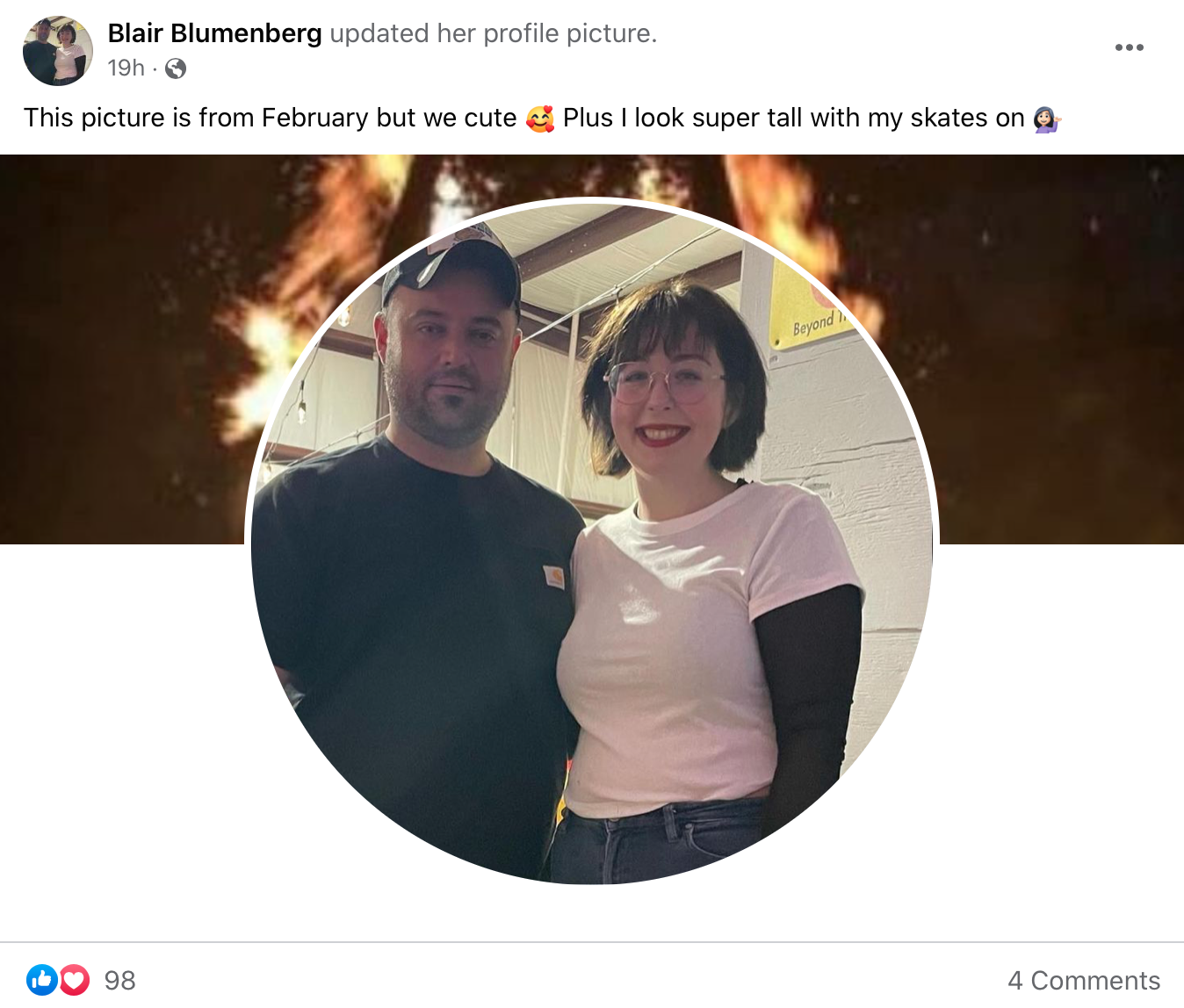Click the woman's glasses in the photo
Viewport: 1184px width, 1008px height.
665,383
